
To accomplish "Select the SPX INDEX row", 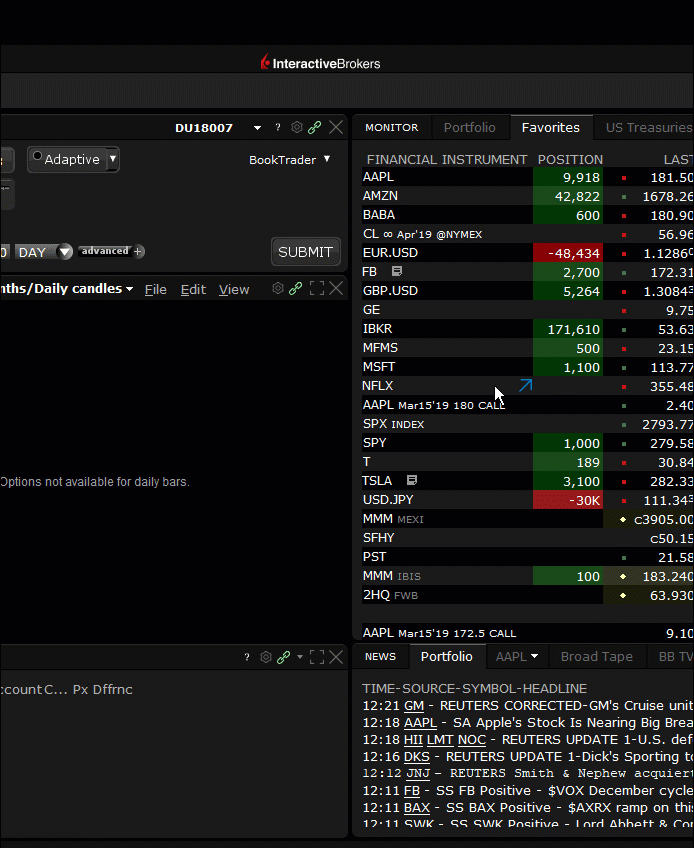I will point(527,424).
